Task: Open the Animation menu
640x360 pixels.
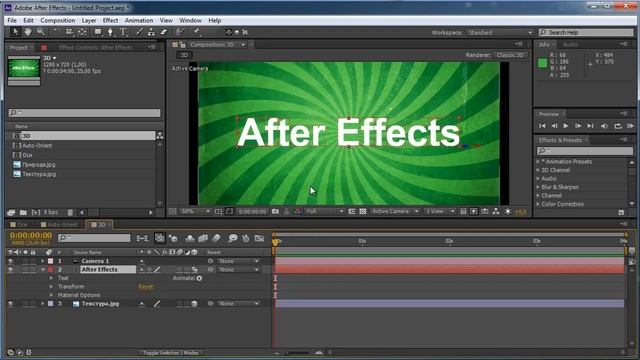Action: pyautogui.click(x=139, y=20)
